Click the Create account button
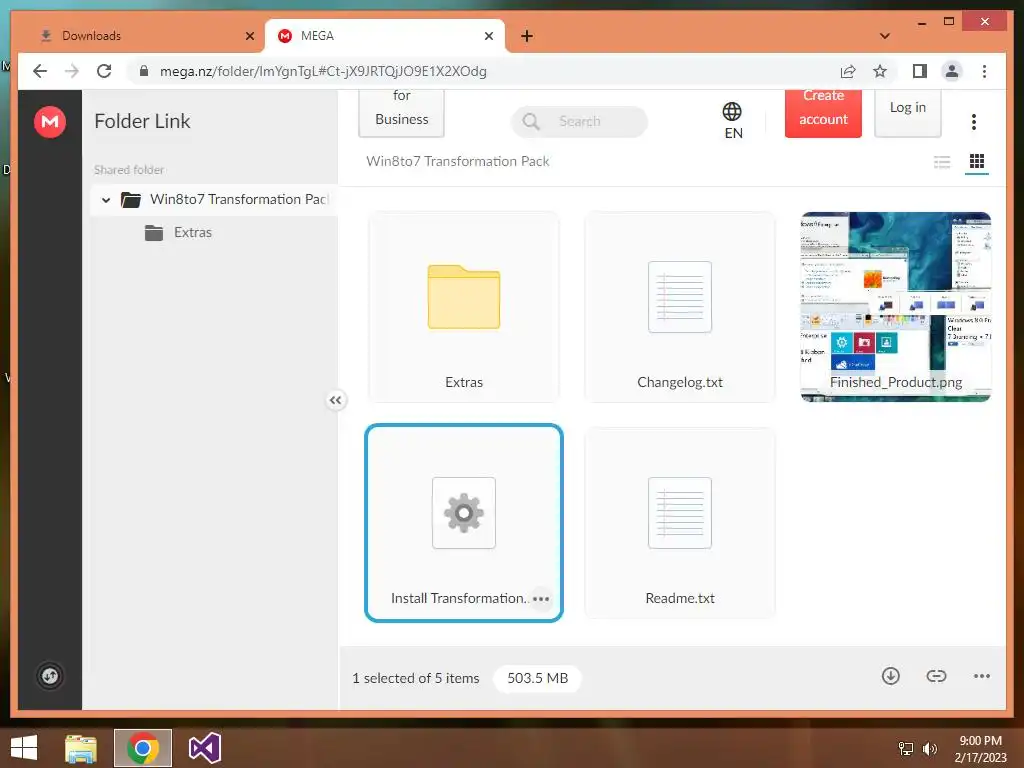This screenshot has width=1024, height=768. [x=823, y=113]
